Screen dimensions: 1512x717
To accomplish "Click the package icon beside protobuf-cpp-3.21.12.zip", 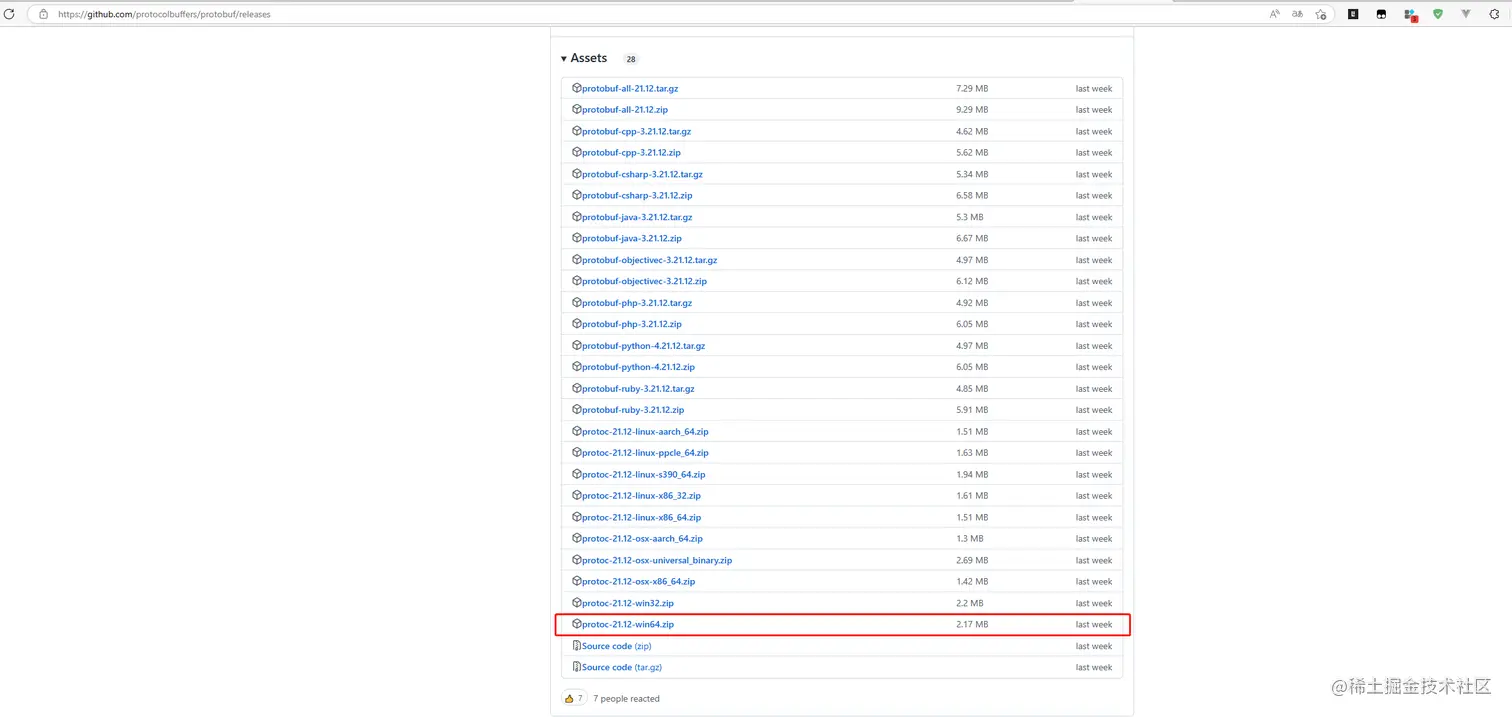I will click(577, 152).
